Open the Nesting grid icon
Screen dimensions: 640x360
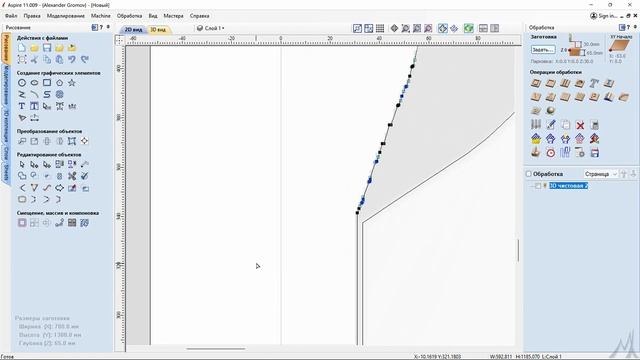point(72,223)
